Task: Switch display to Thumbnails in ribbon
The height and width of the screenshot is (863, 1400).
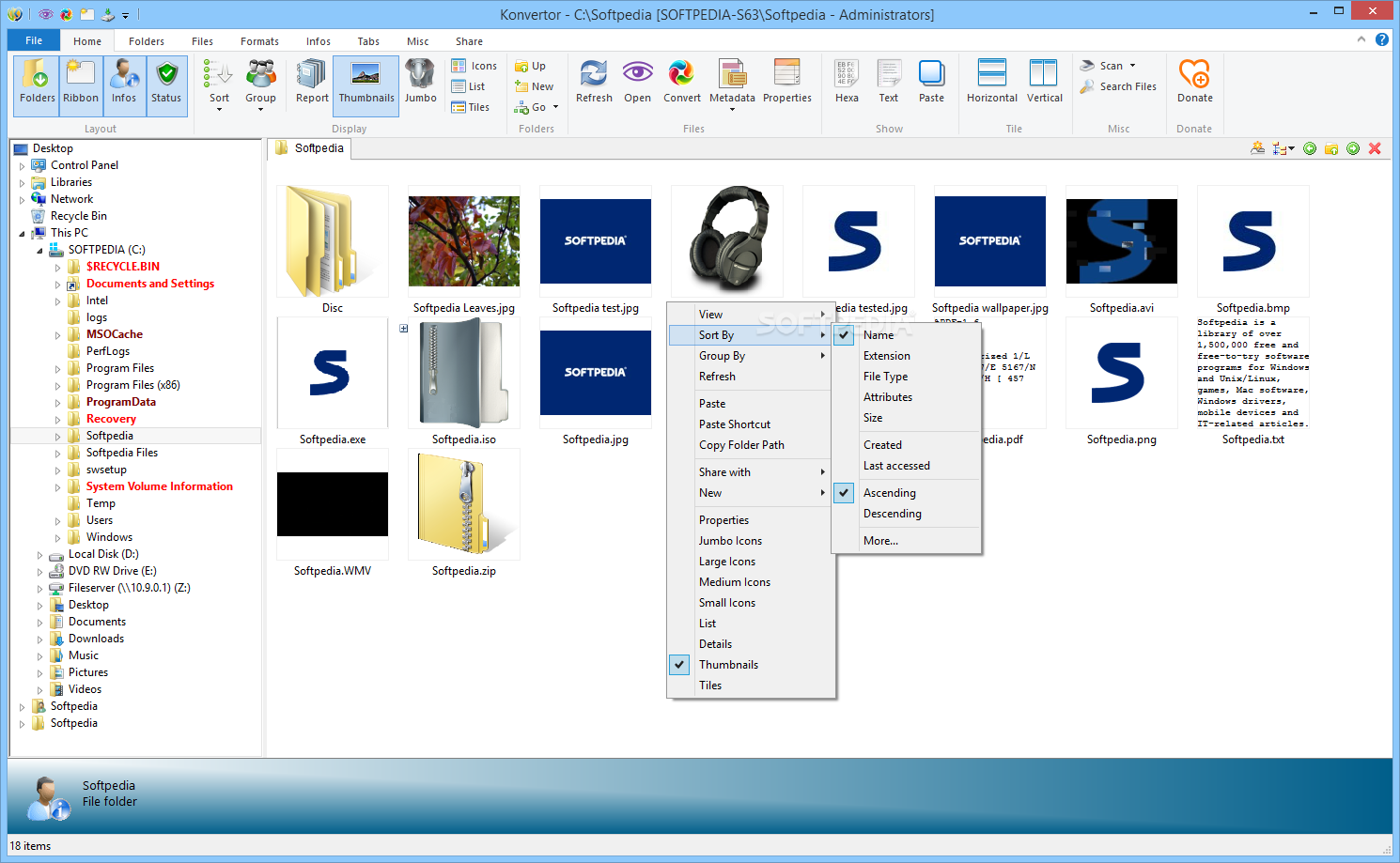Action: [366, 85]
